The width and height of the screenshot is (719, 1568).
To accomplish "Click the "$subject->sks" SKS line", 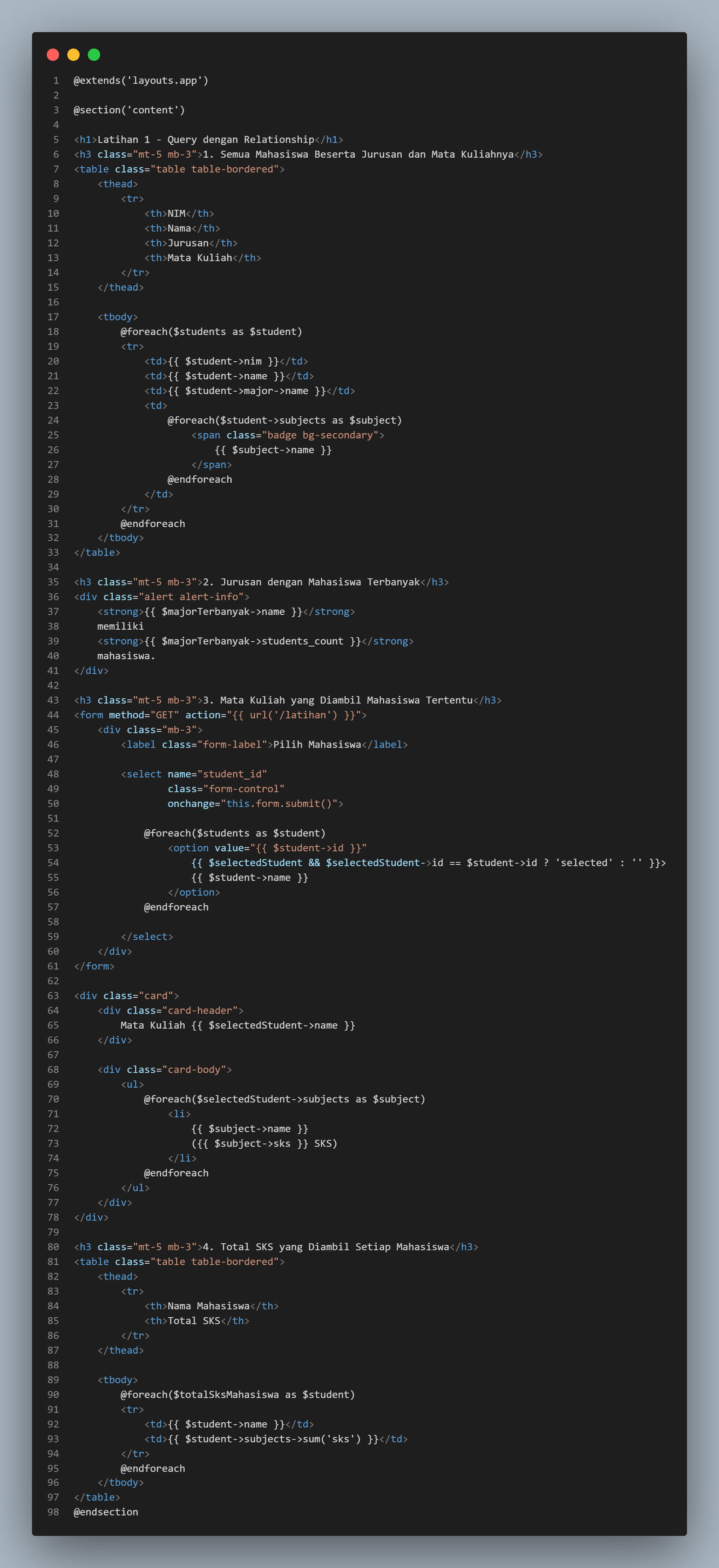I will pyautogui.click(x=264, y=1144).
